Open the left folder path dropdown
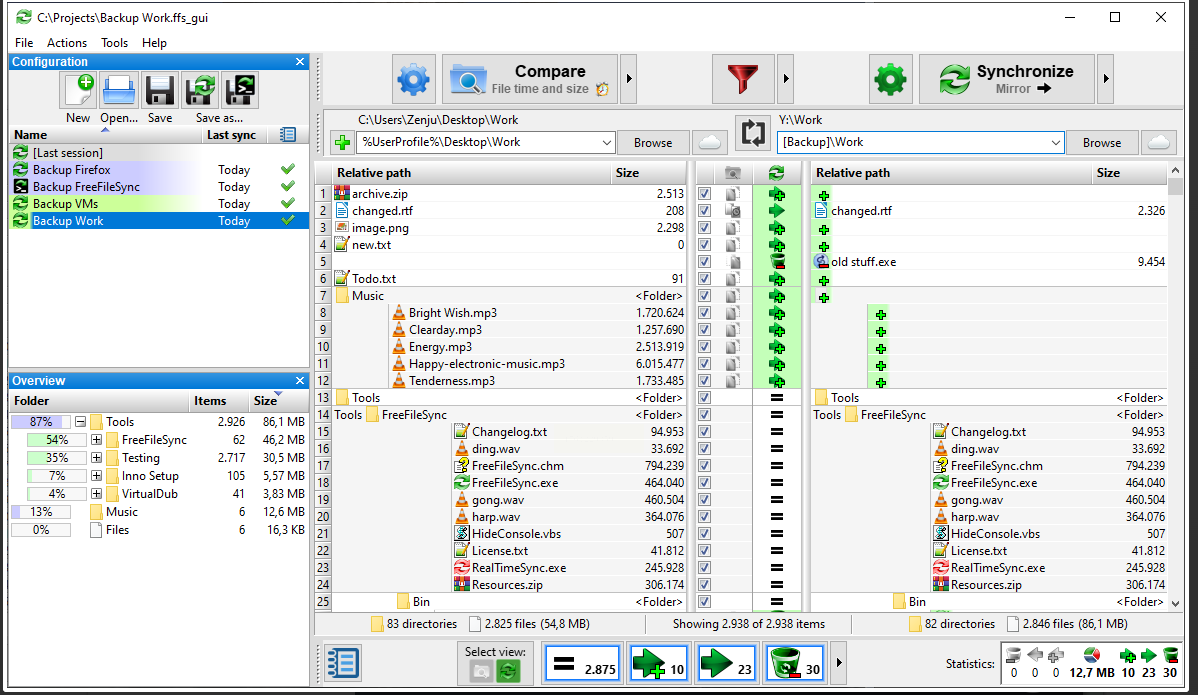 [606, 143]
